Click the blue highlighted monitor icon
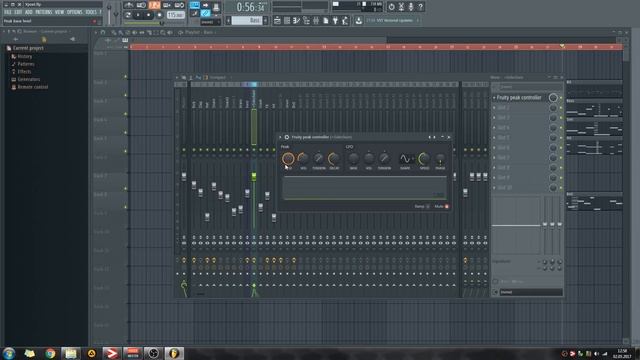 coord(195,5)
